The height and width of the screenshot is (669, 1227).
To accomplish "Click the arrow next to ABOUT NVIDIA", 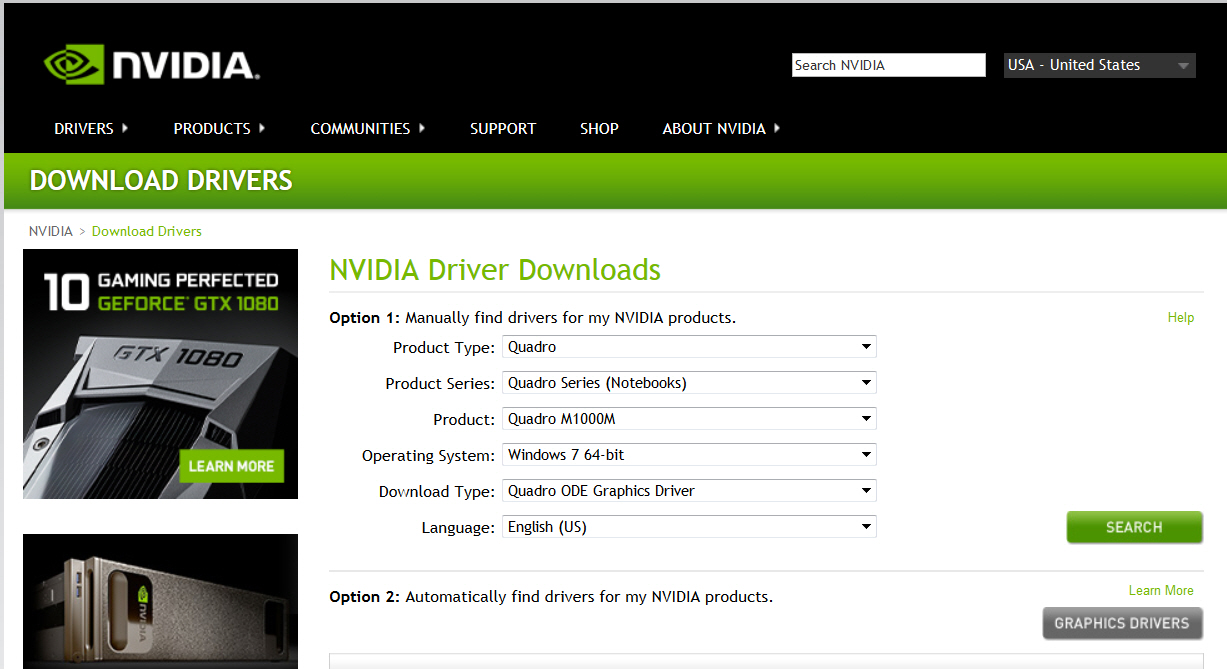I will tap(777, 128).
